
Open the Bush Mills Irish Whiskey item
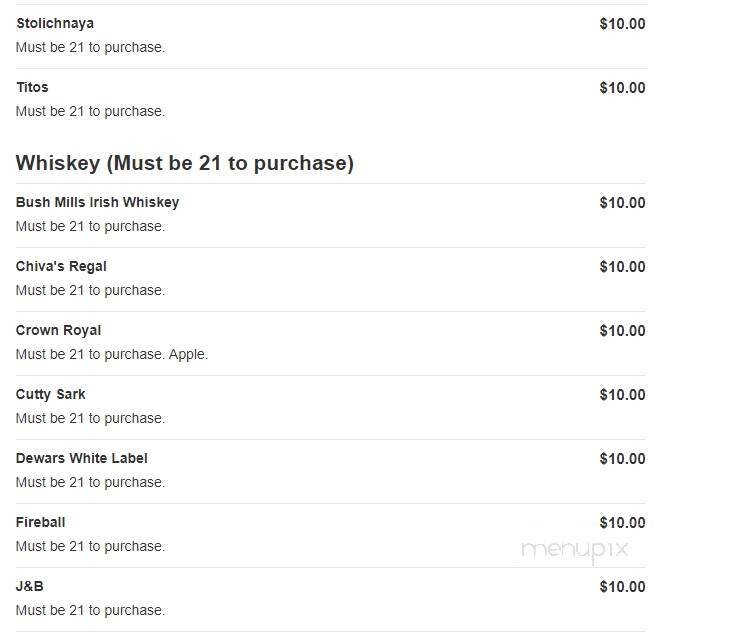pos(97,202)
